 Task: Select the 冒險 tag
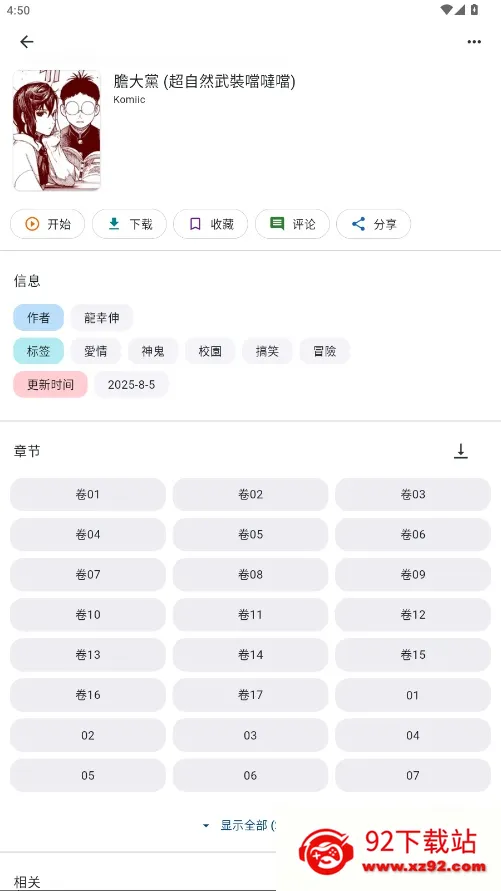(324, 351)
